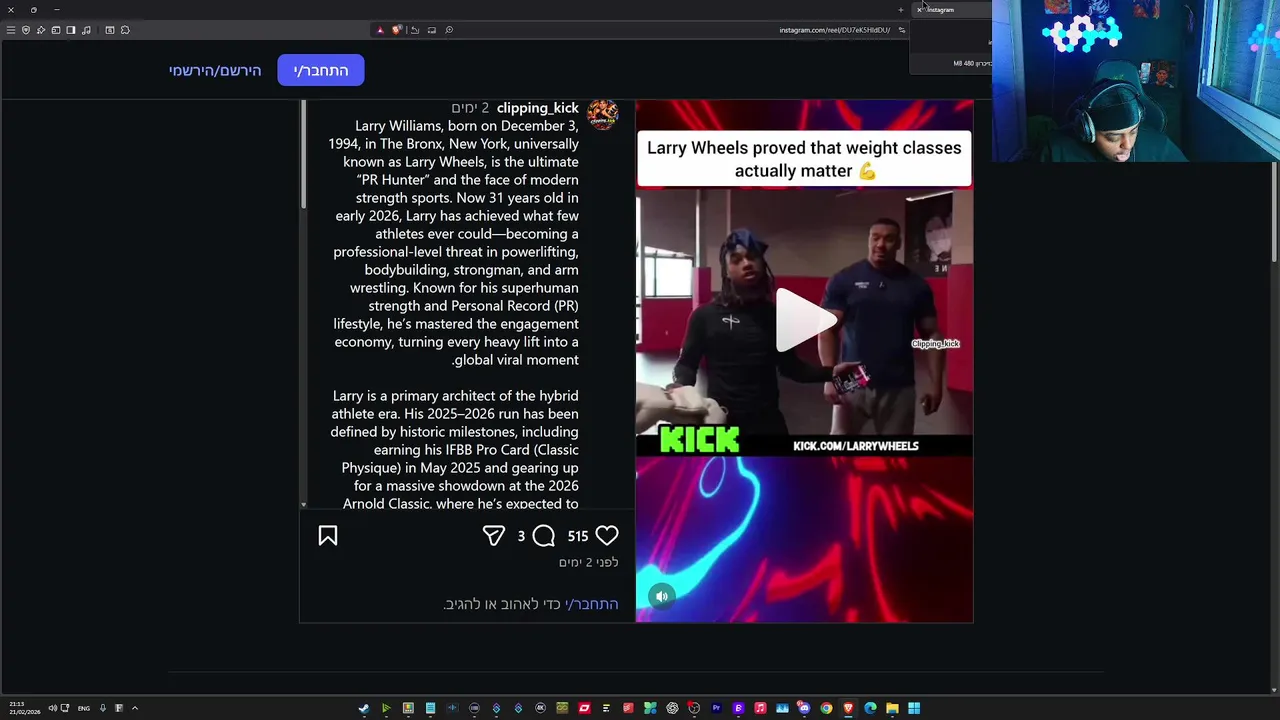Open the music note playlist icon
This screenshot has width=1280, height=720.
pos(86,30)
